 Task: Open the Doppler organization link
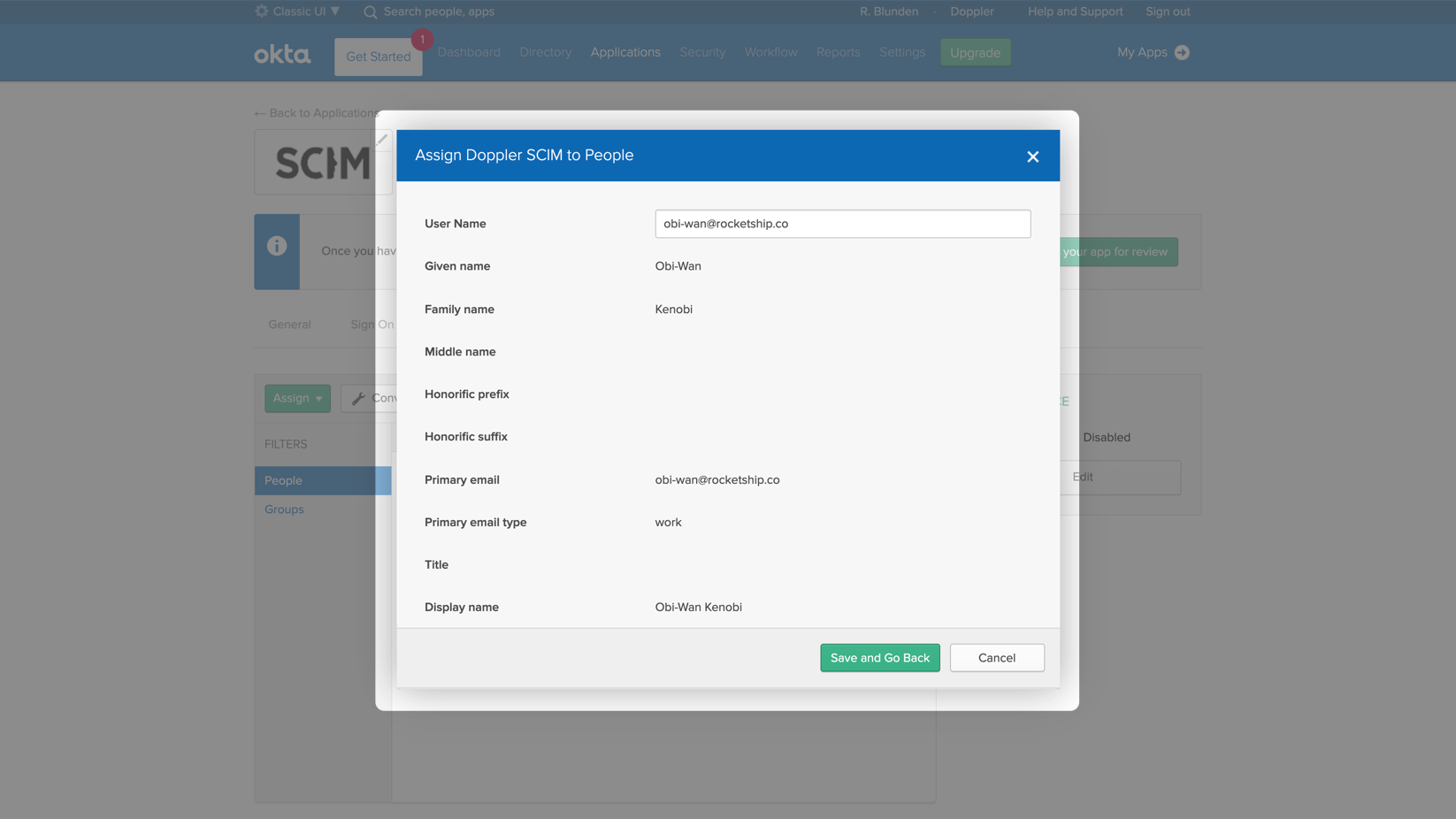[x=971, y=11]
